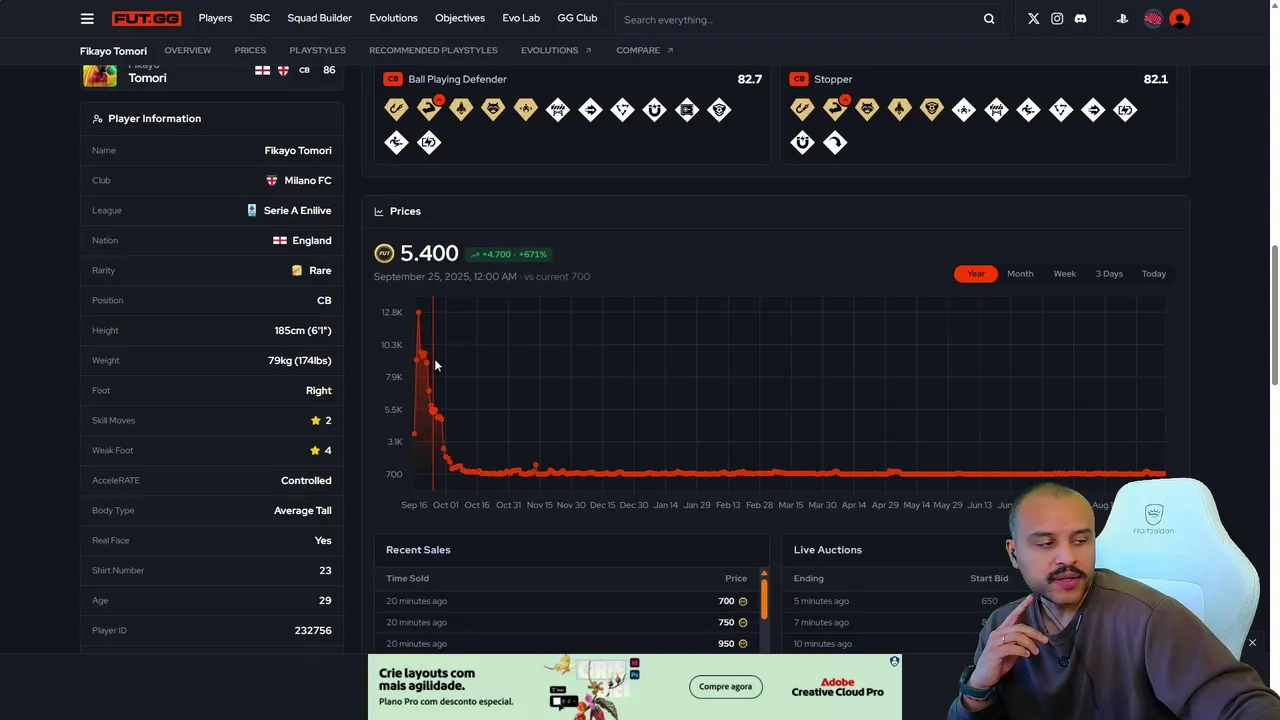Click the England flag in Nation row
This screenshot has width=1280, height=720.
pyautogui.click(x=280, y=240)
